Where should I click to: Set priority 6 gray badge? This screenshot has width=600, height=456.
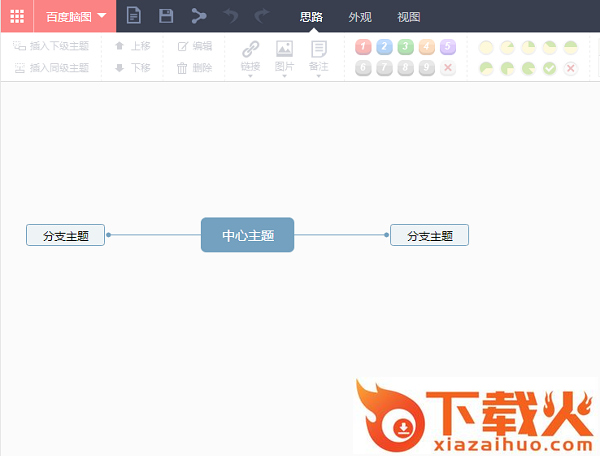point(363,68)
